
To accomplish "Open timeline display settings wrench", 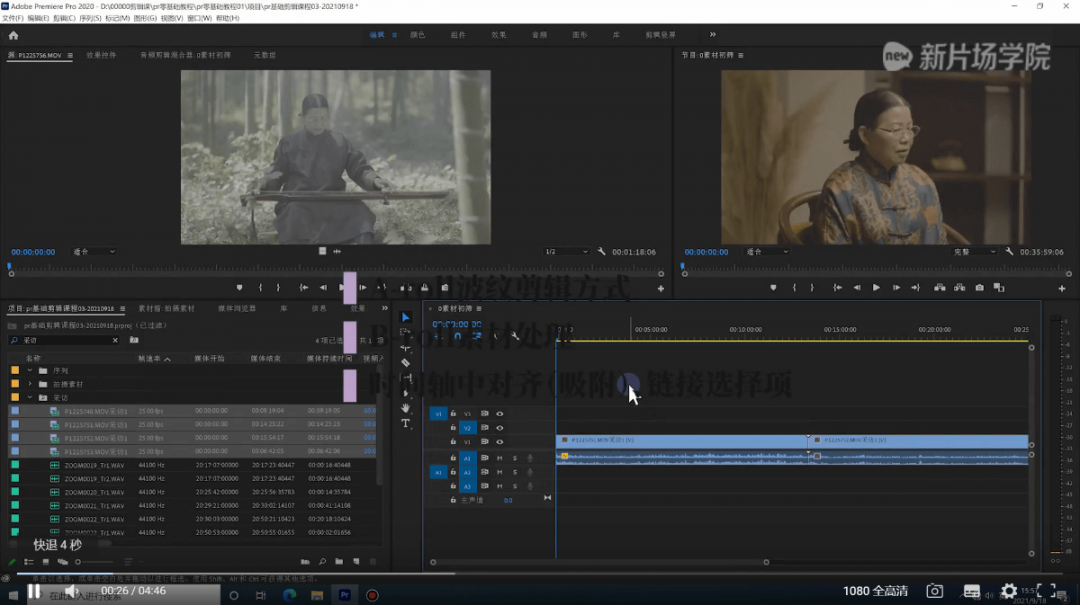I will click(515, 336).
